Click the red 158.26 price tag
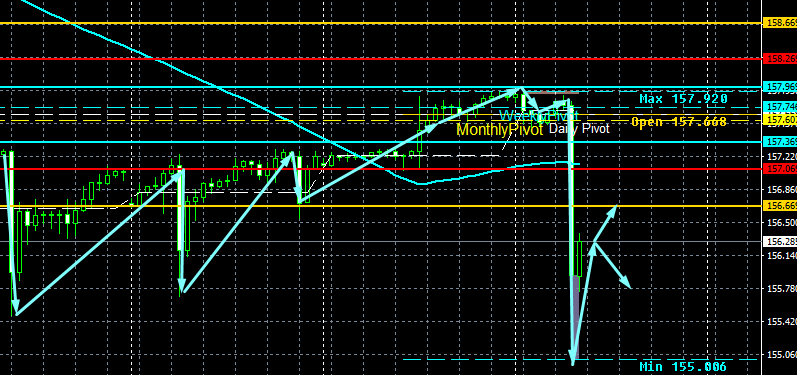797x375 pixels. tap(780, 58)
